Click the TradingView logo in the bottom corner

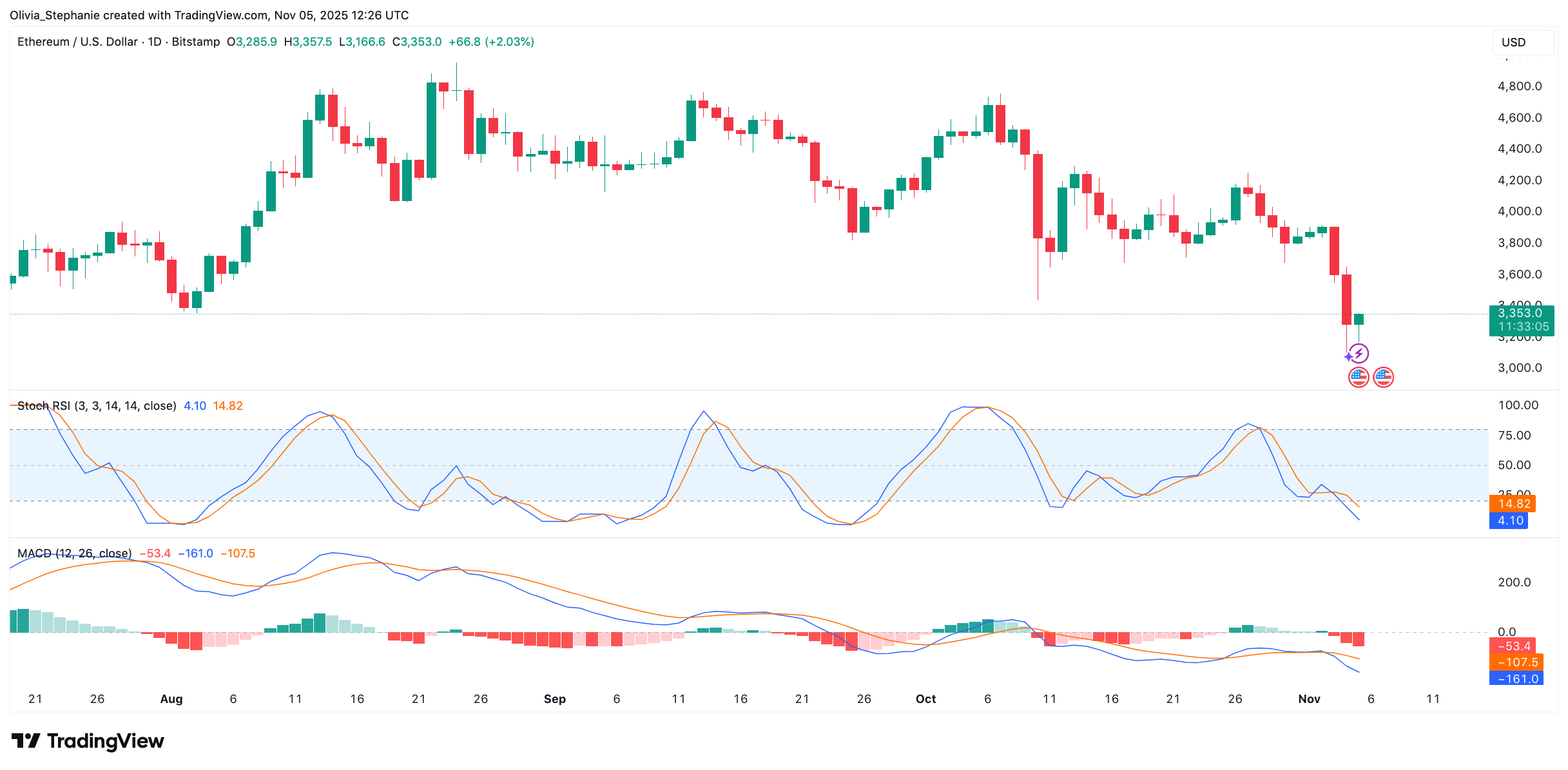pos(25,742)
